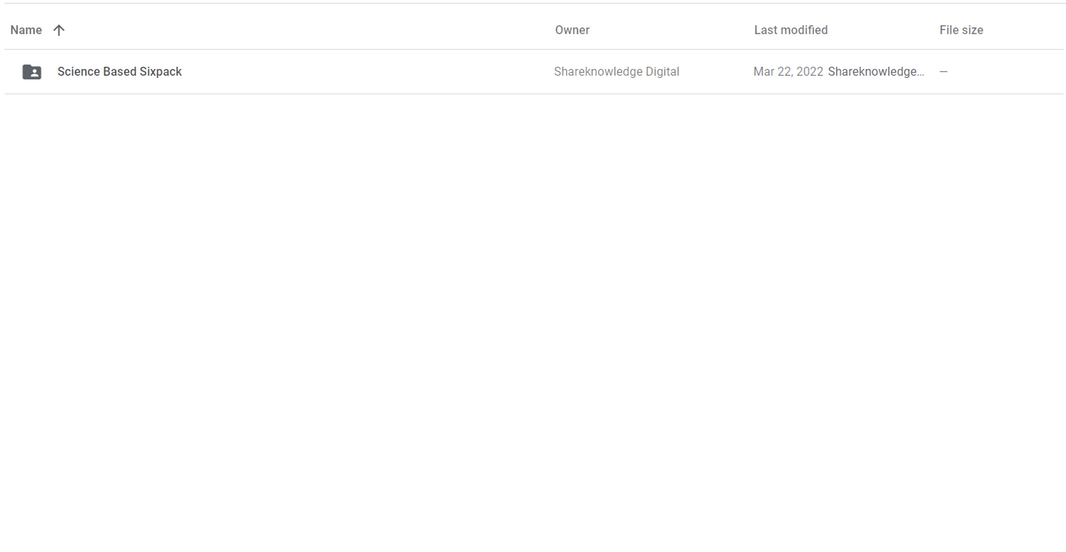The image size is (1066, 552).
Task: Sort files by the Name column header
Action: pos(26,30)
